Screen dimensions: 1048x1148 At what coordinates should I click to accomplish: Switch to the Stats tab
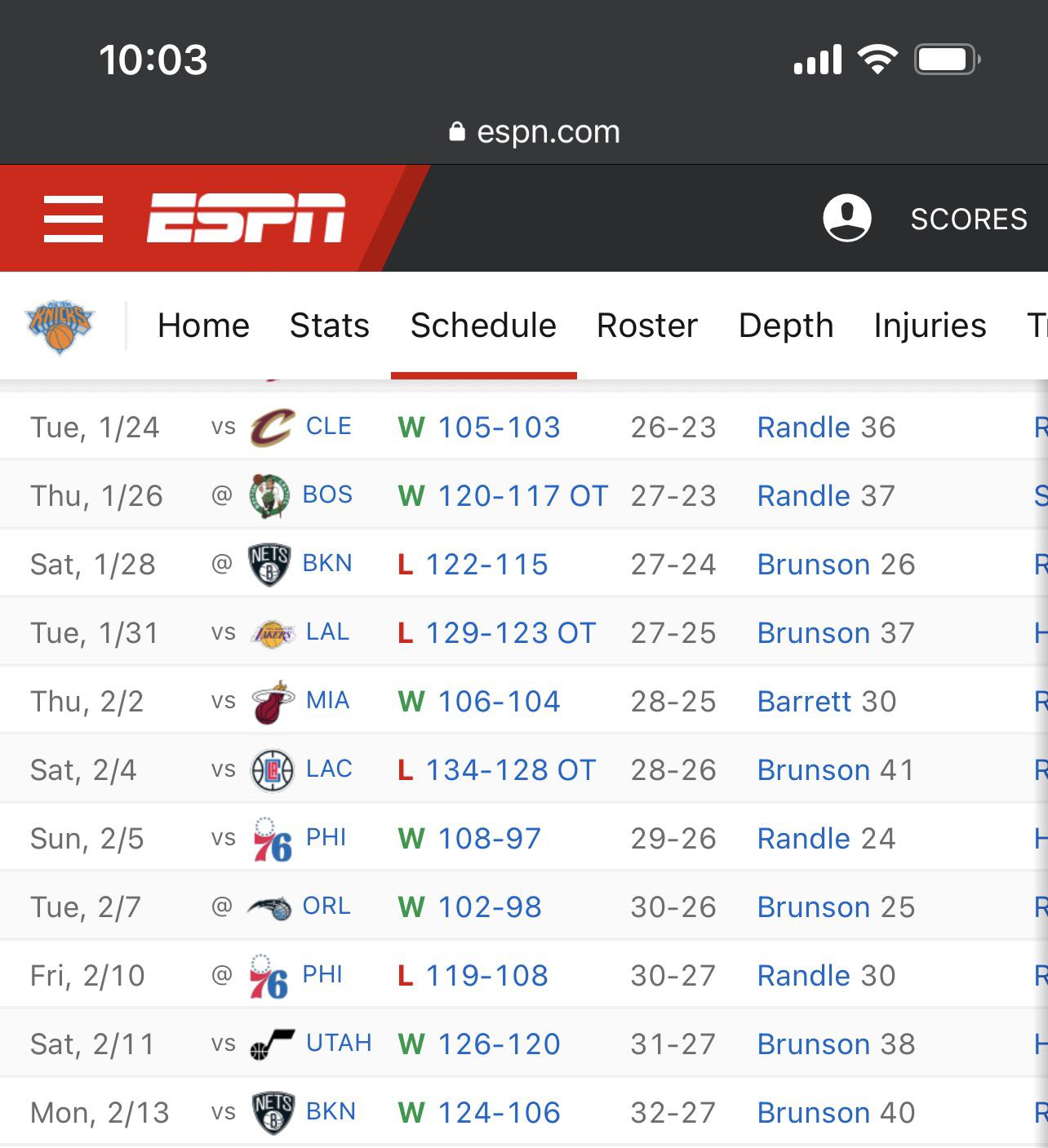point(330,326)
